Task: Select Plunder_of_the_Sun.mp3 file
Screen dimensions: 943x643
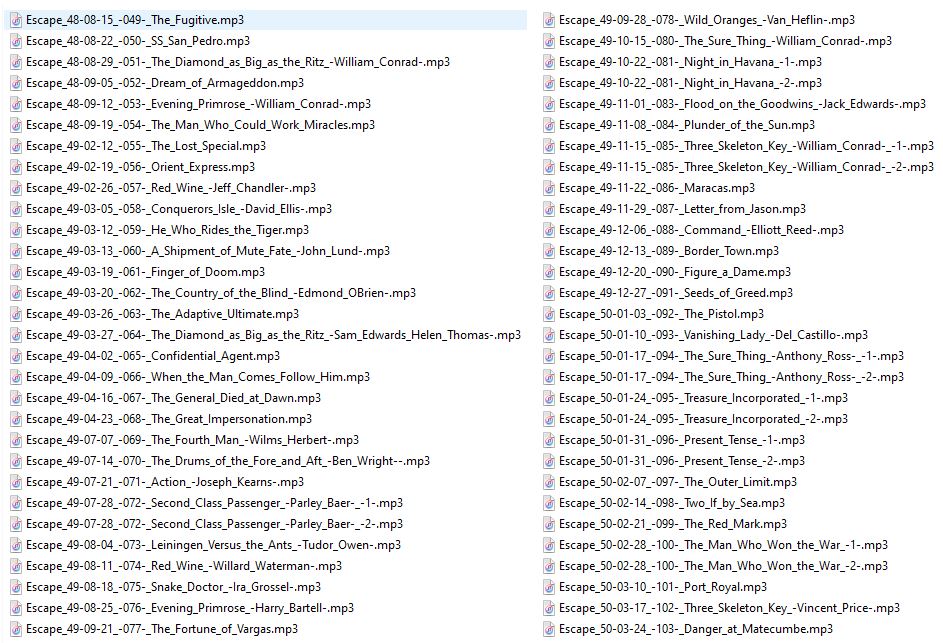Action: 687,125
